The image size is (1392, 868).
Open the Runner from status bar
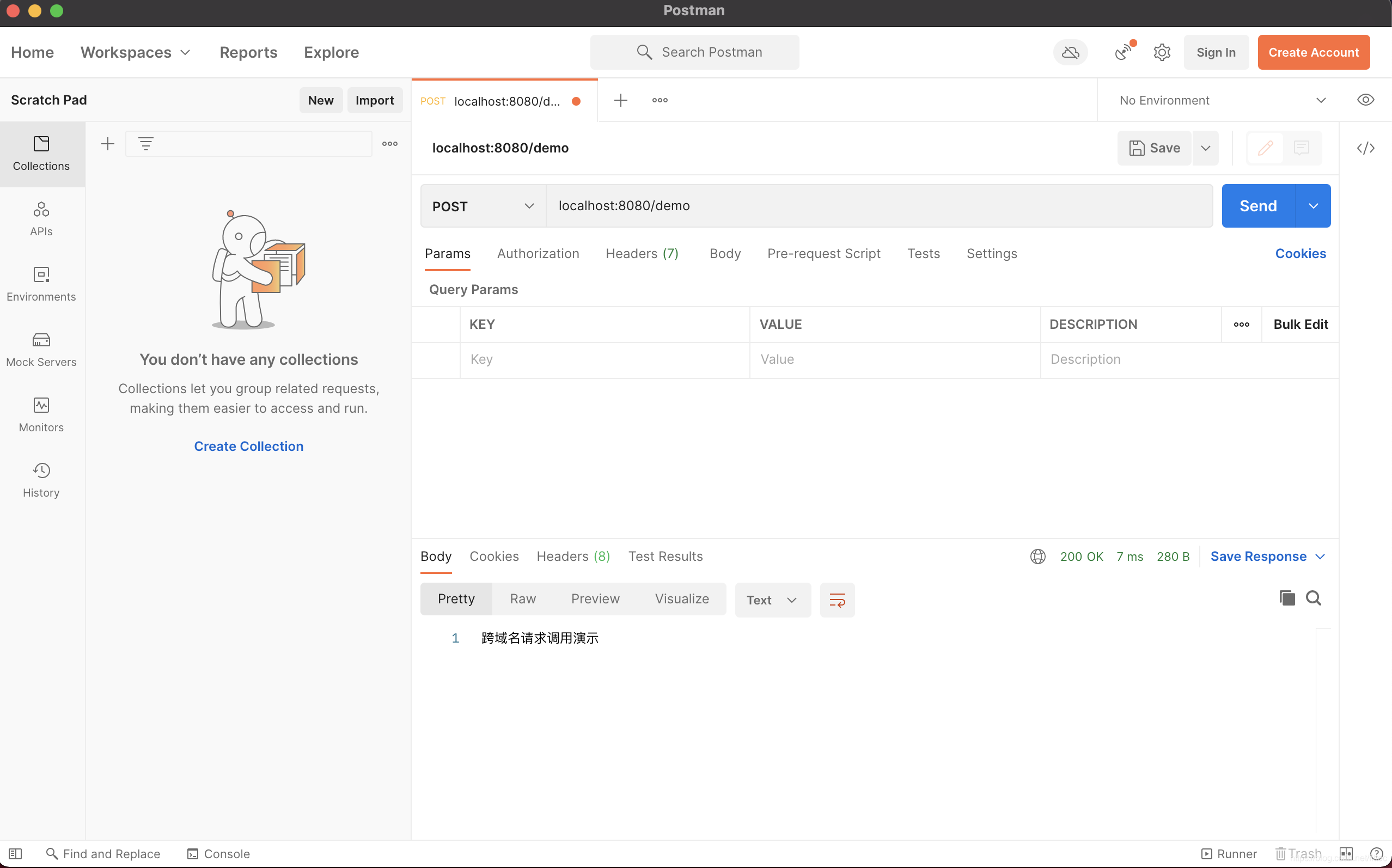tap(1229, 854)
